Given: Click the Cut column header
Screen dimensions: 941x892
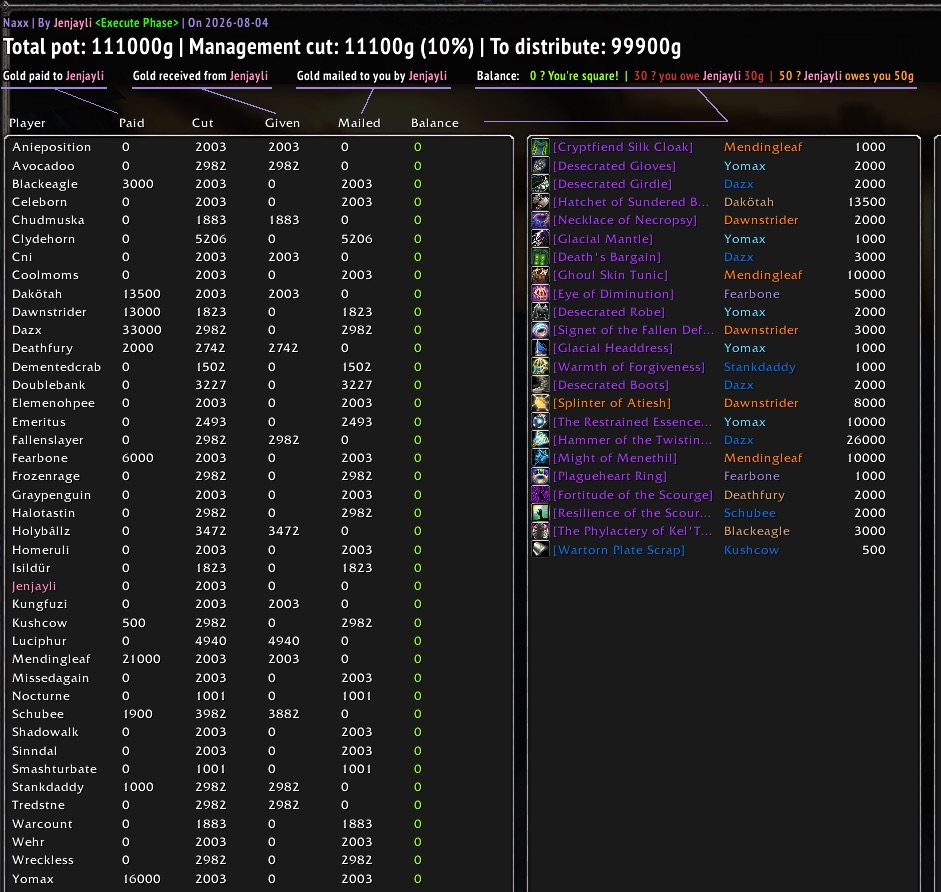Looking at the screenshot, I should click(x=202, y=123).
